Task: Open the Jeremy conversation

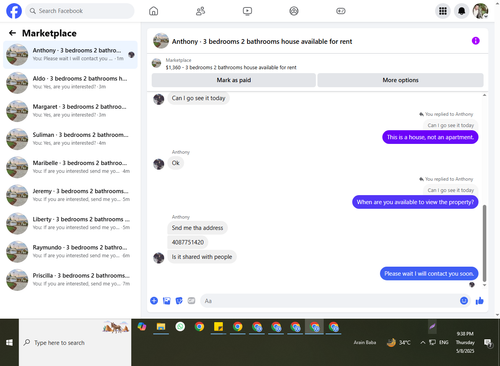Action: (x=70, y=195)
